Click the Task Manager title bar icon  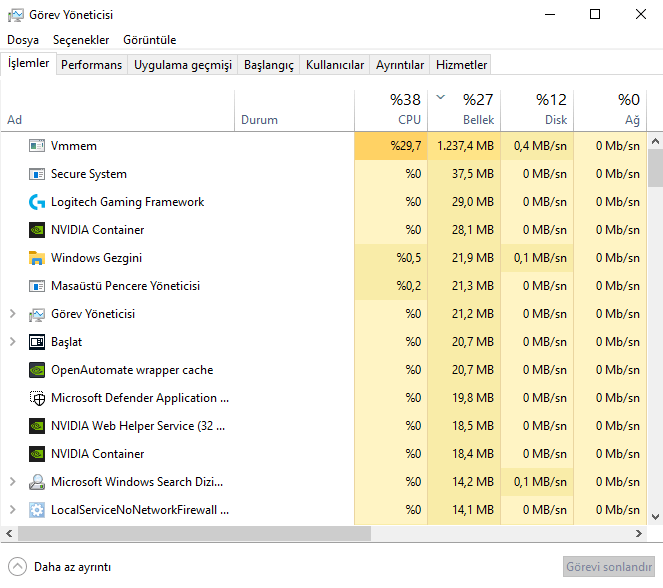coord(16,15)
